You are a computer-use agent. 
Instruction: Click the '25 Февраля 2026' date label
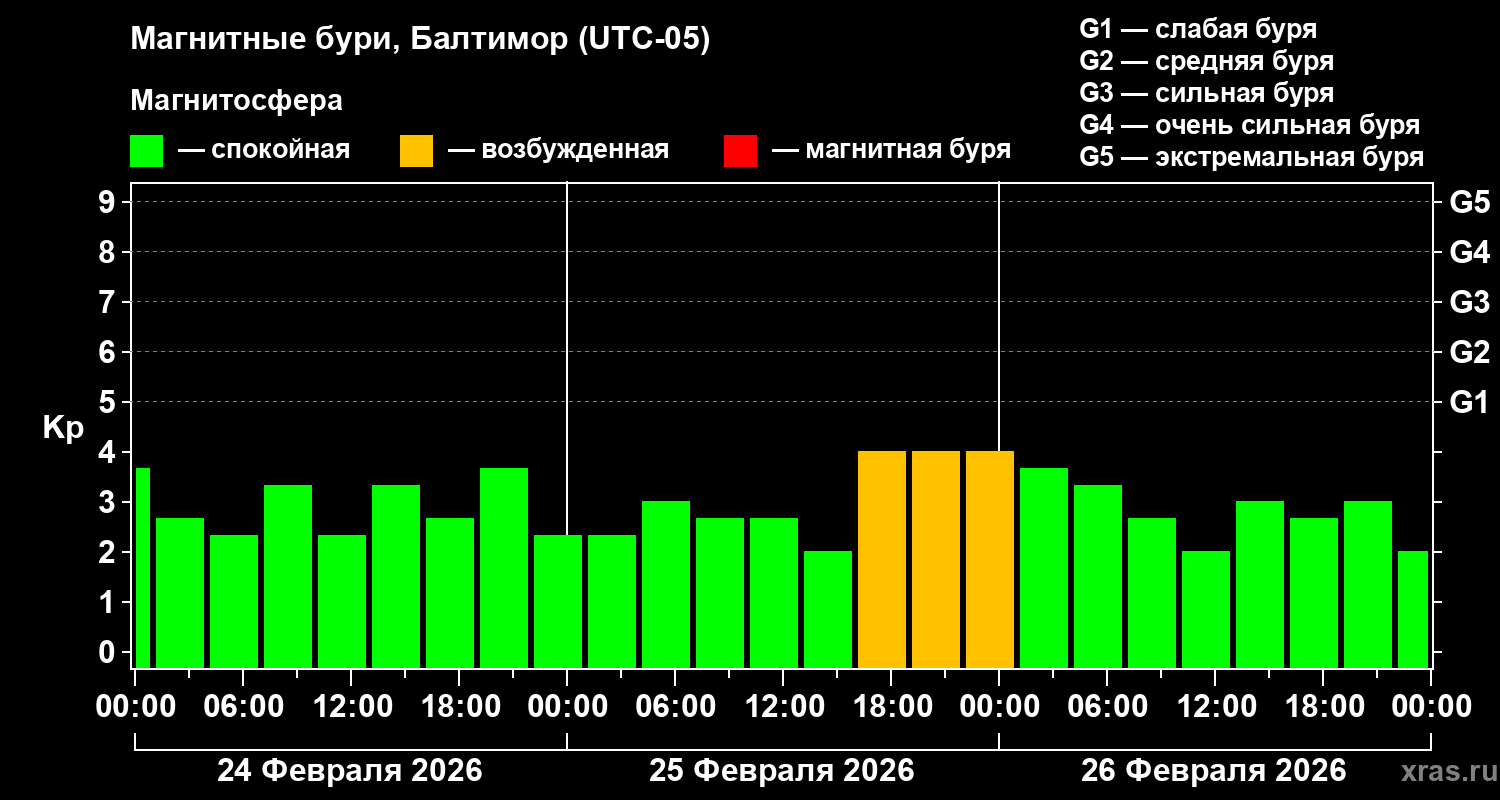(782, 771)
